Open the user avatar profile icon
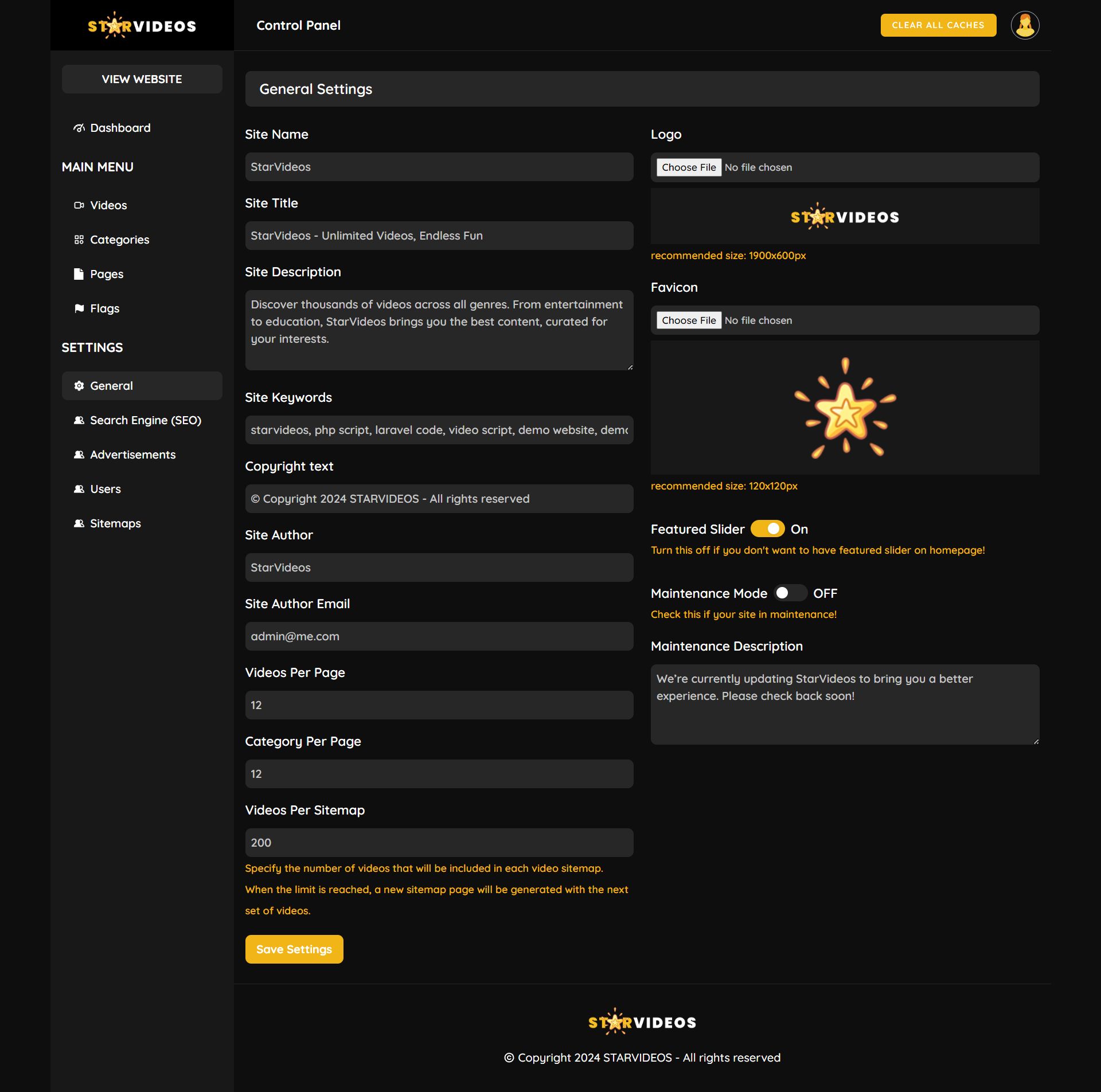Image resolution: width=1101 pixels, height=1092 pixels. [1025, 25]
